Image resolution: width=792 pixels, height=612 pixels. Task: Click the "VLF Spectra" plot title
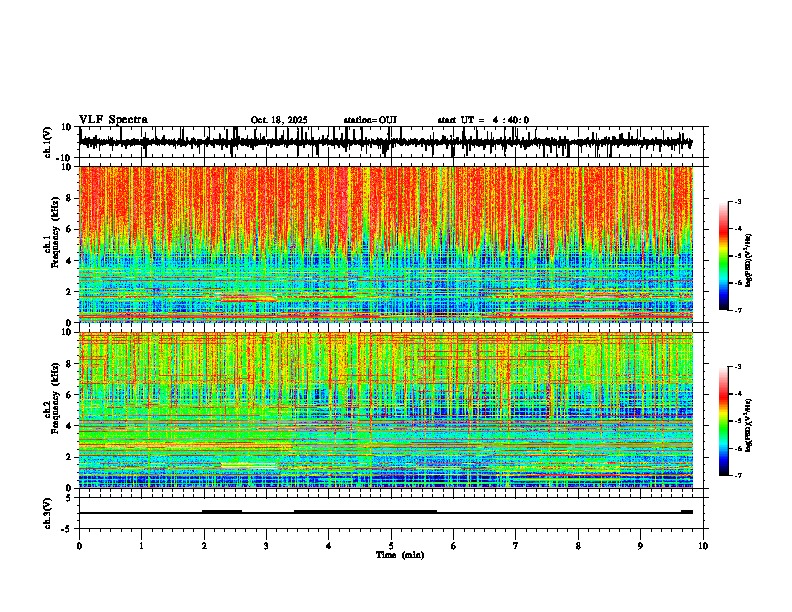[113, 120]
